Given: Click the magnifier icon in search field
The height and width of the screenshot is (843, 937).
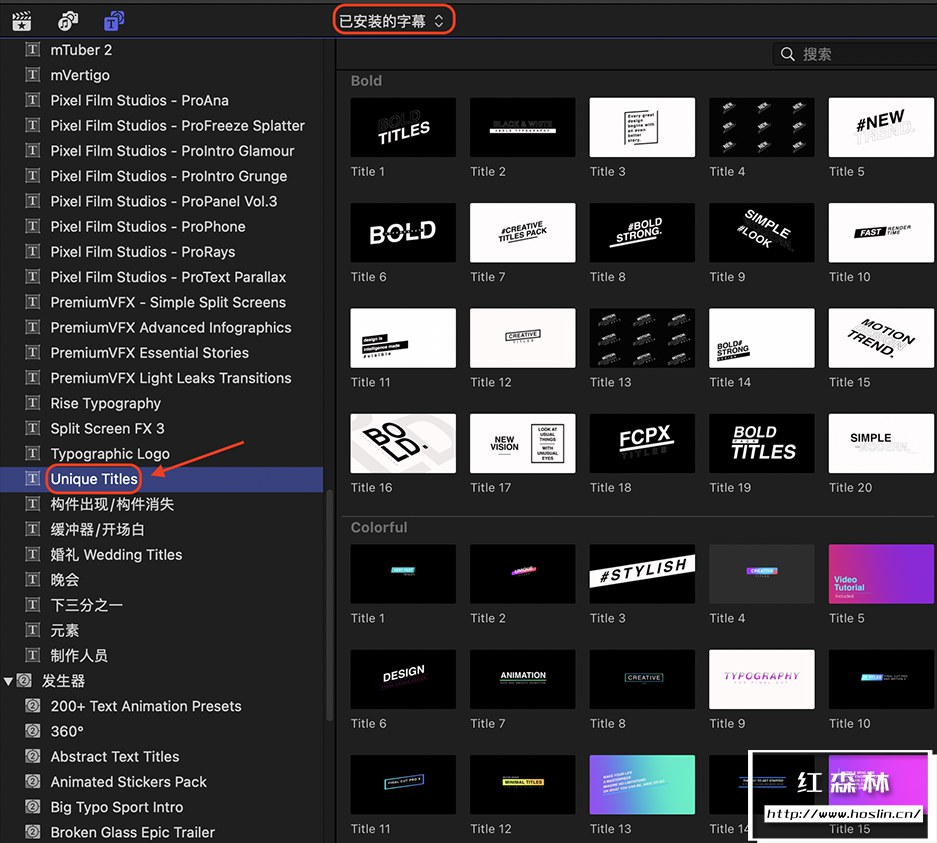Looking at the screenshot, I should click(x=788, y=54).
